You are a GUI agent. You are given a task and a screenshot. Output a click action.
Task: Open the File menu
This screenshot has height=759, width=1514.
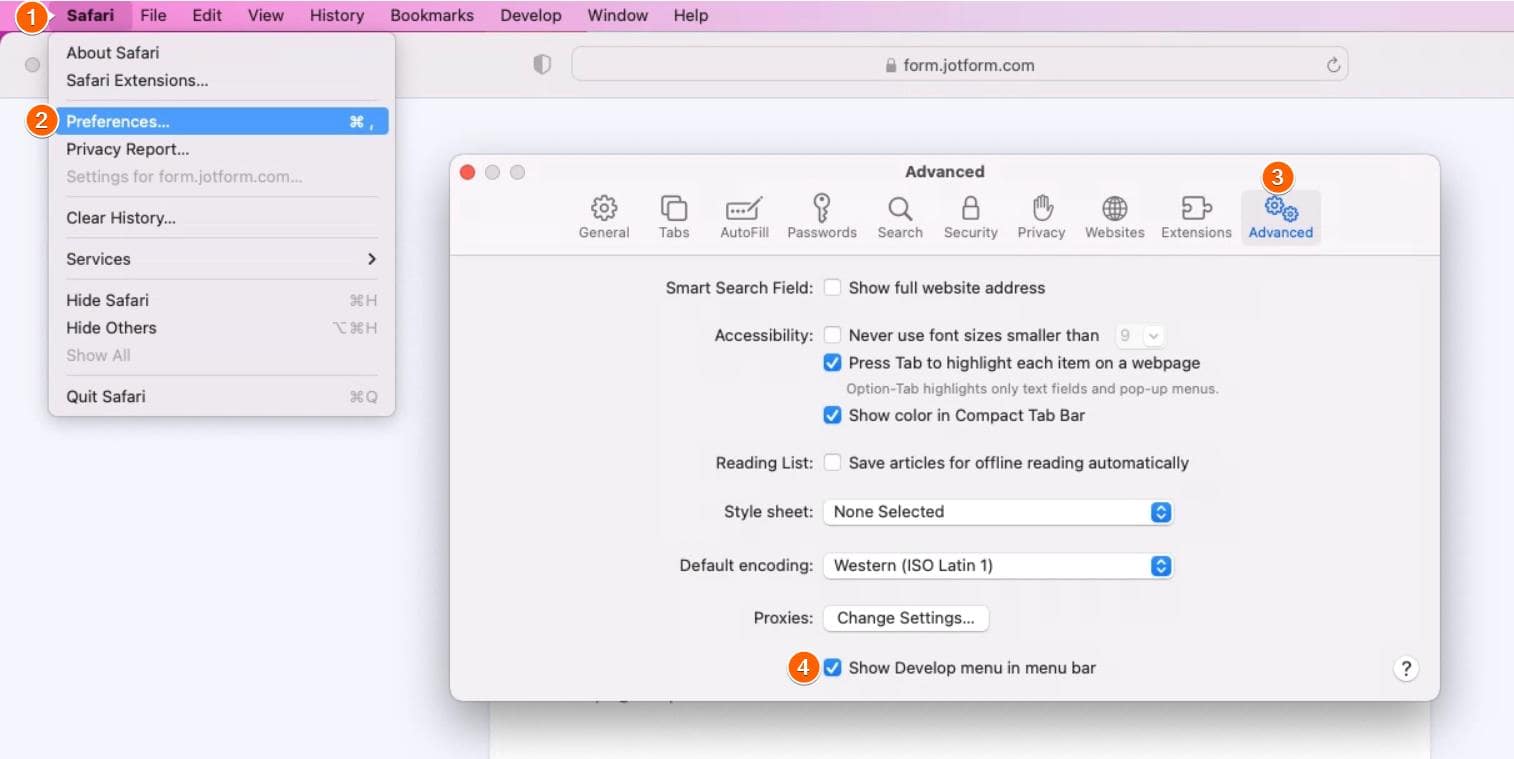point(153,15)
